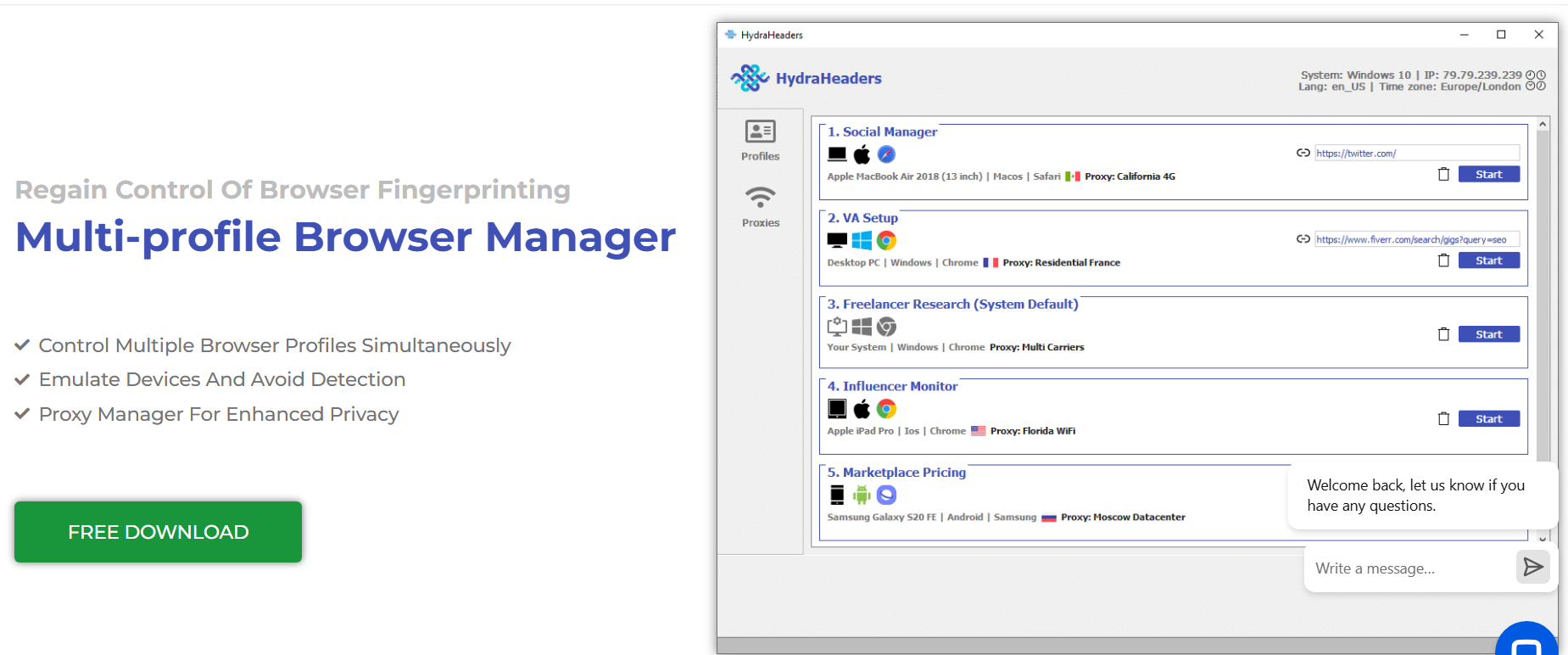
Task: Maximize the HydraHeaders window
Action: (1501, 35)
